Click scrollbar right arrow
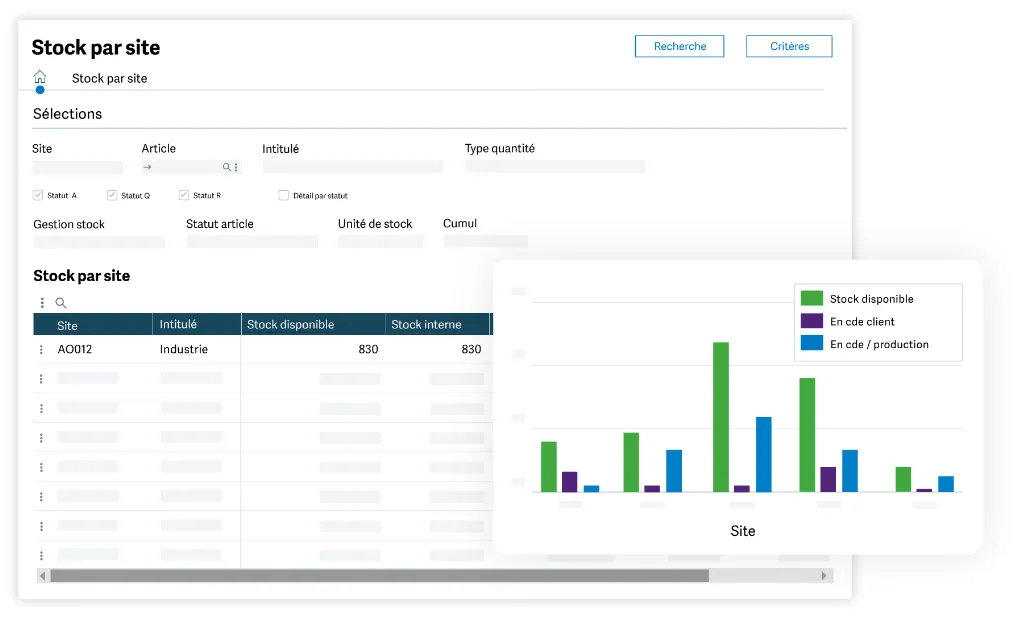The width and height of the screenshot is (1024, 639). pos(824,576)
